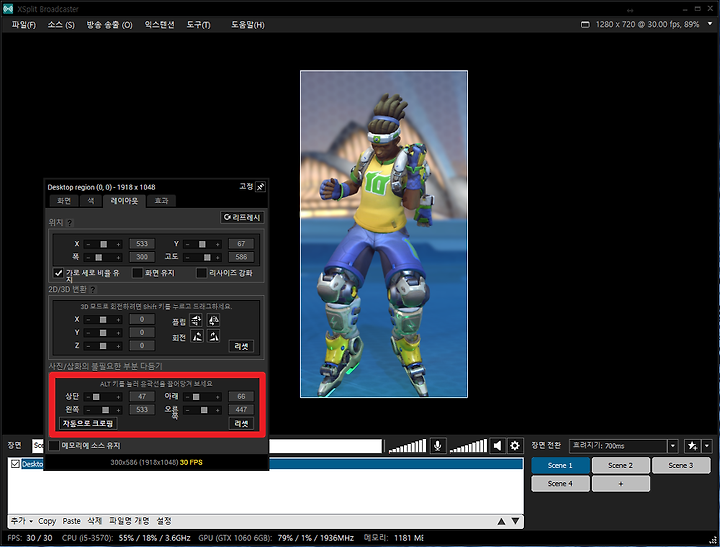This screenshot has width=720, height=547.
Task: Click the 2D/3D 변환 help question mark
Action: (x=93, y=289)
